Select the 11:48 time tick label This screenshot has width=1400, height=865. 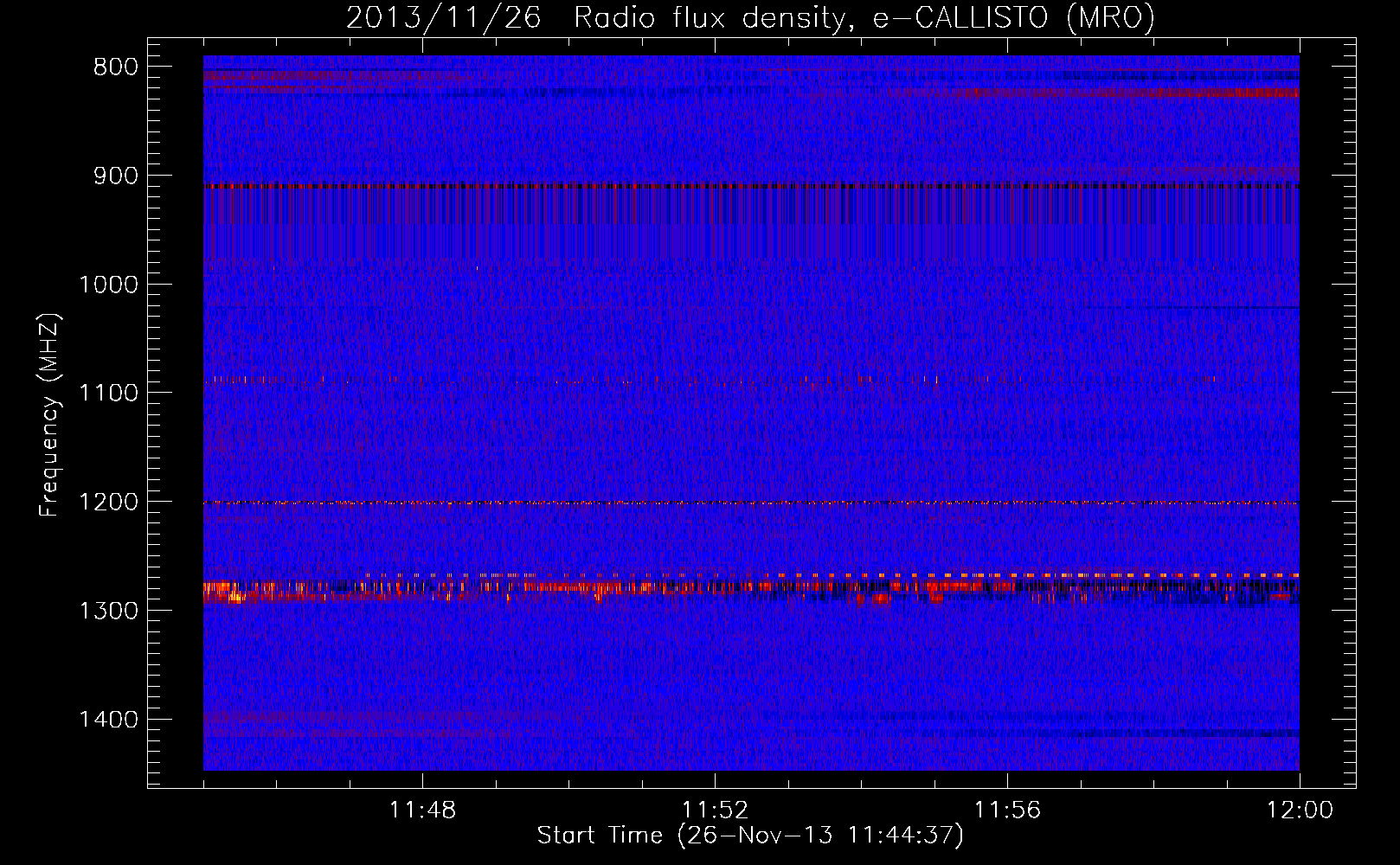[x=422, y=811]
